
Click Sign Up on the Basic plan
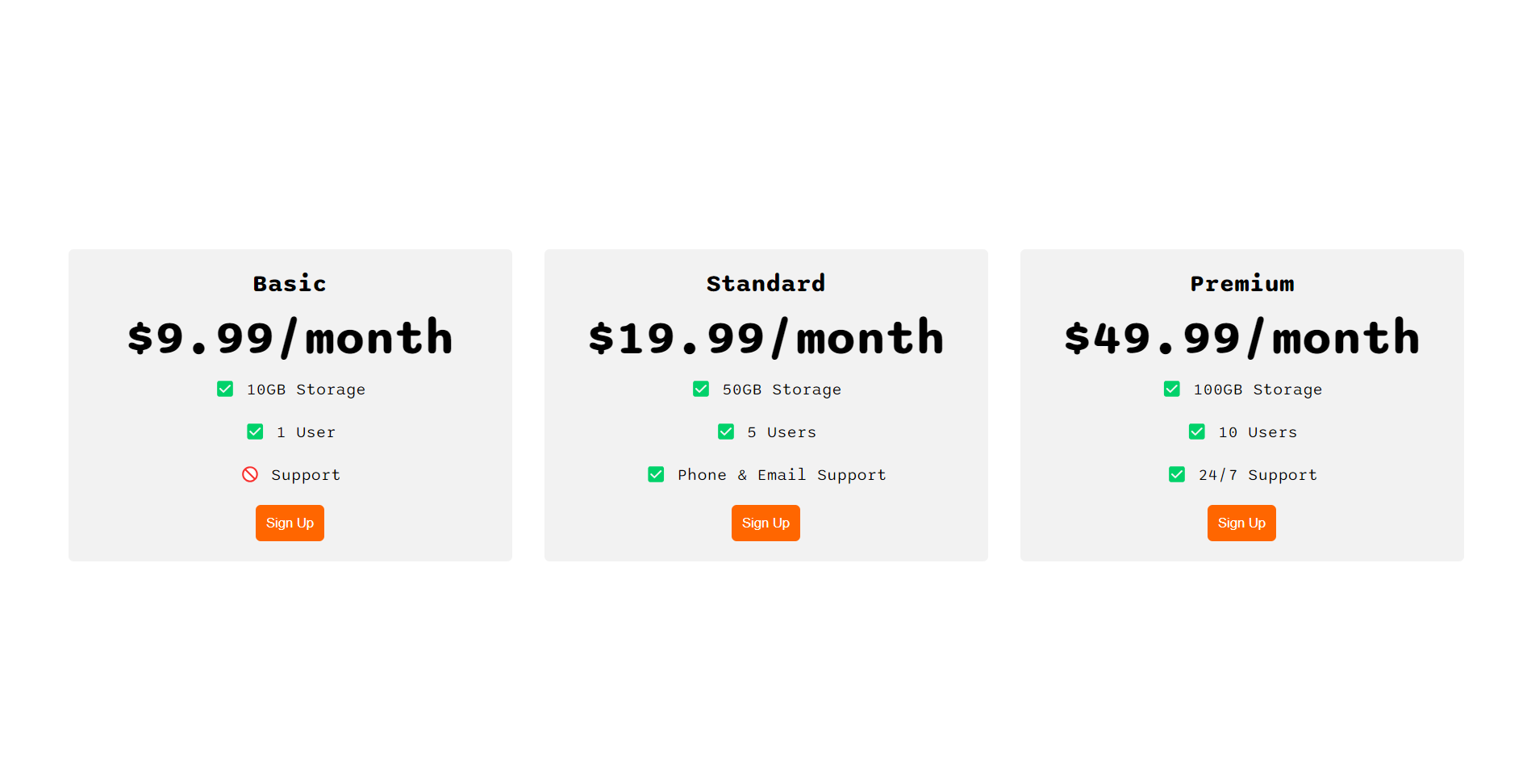[x=290, y=523]
